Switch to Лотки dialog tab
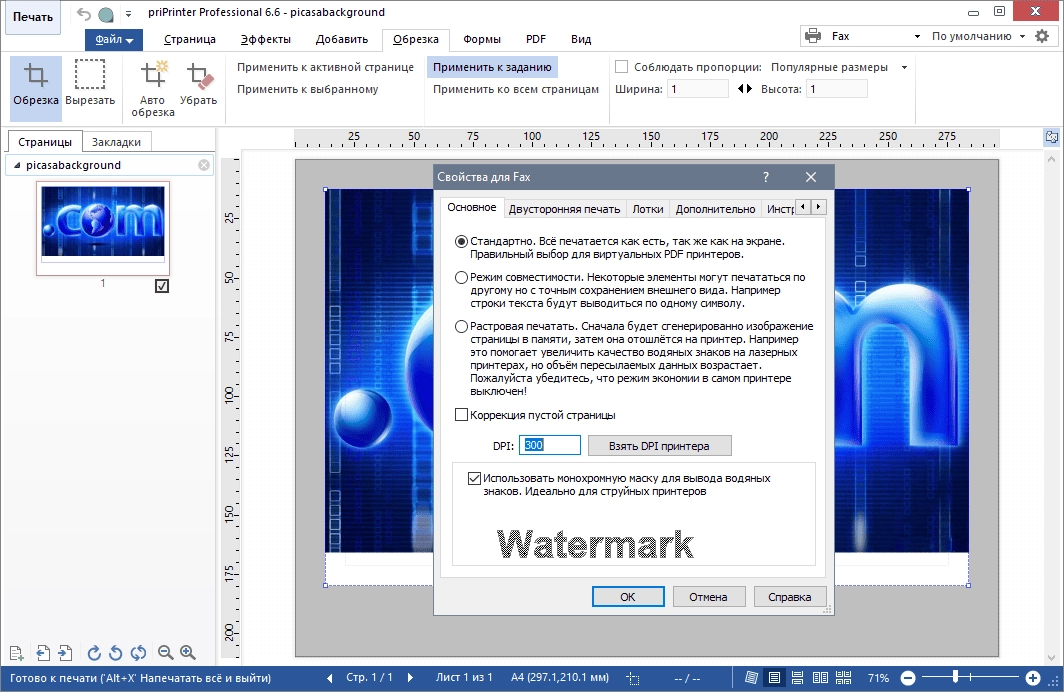 [648, 209]
